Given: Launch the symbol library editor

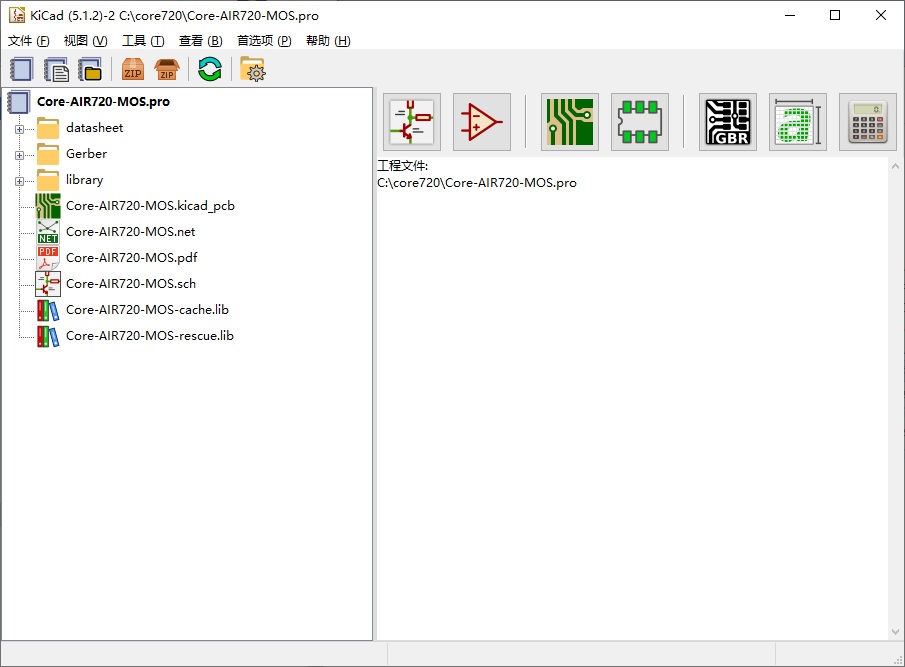Looking at the screenshot, I should coord(482,122).
